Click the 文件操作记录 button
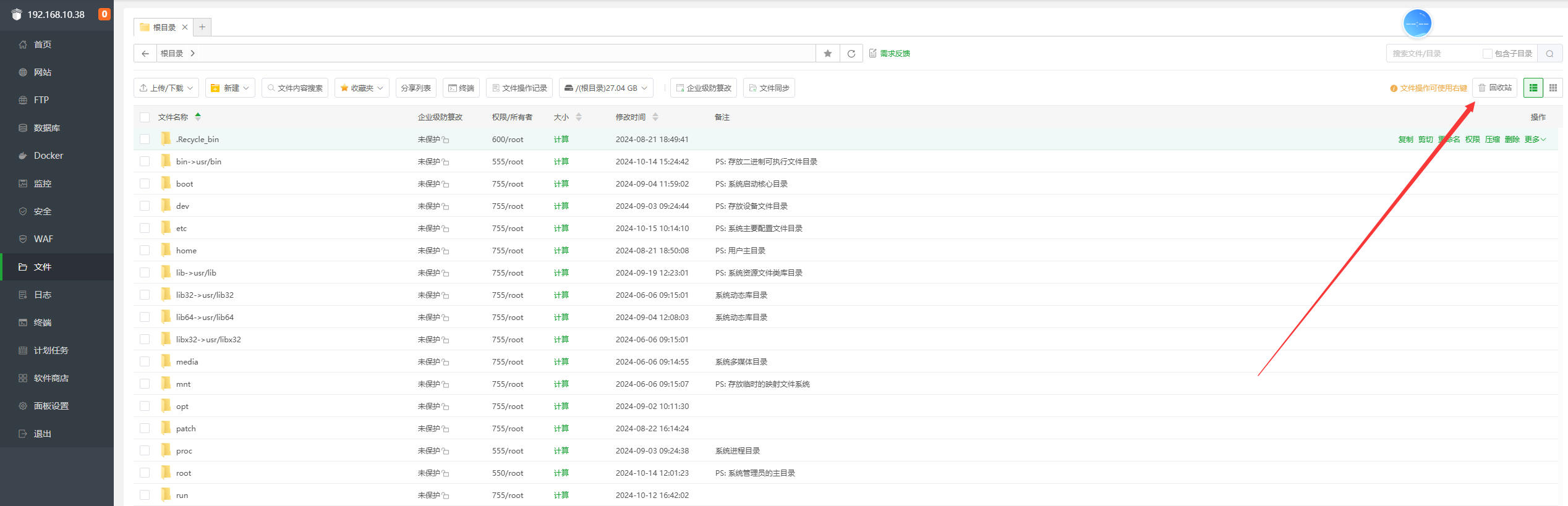This screenshot has width=1568, height=506. tap(519, 88)
